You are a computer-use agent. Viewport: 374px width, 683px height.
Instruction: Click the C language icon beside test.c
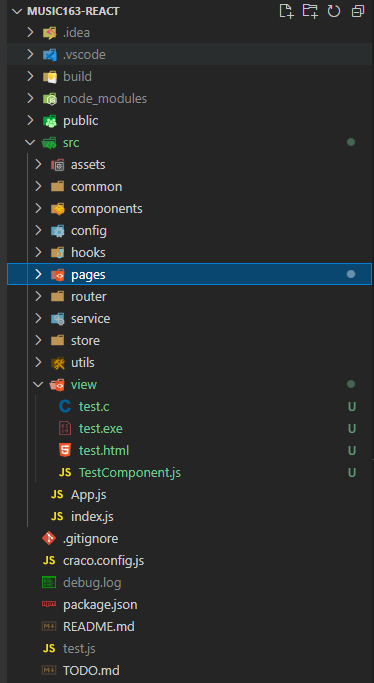point(65,406)
